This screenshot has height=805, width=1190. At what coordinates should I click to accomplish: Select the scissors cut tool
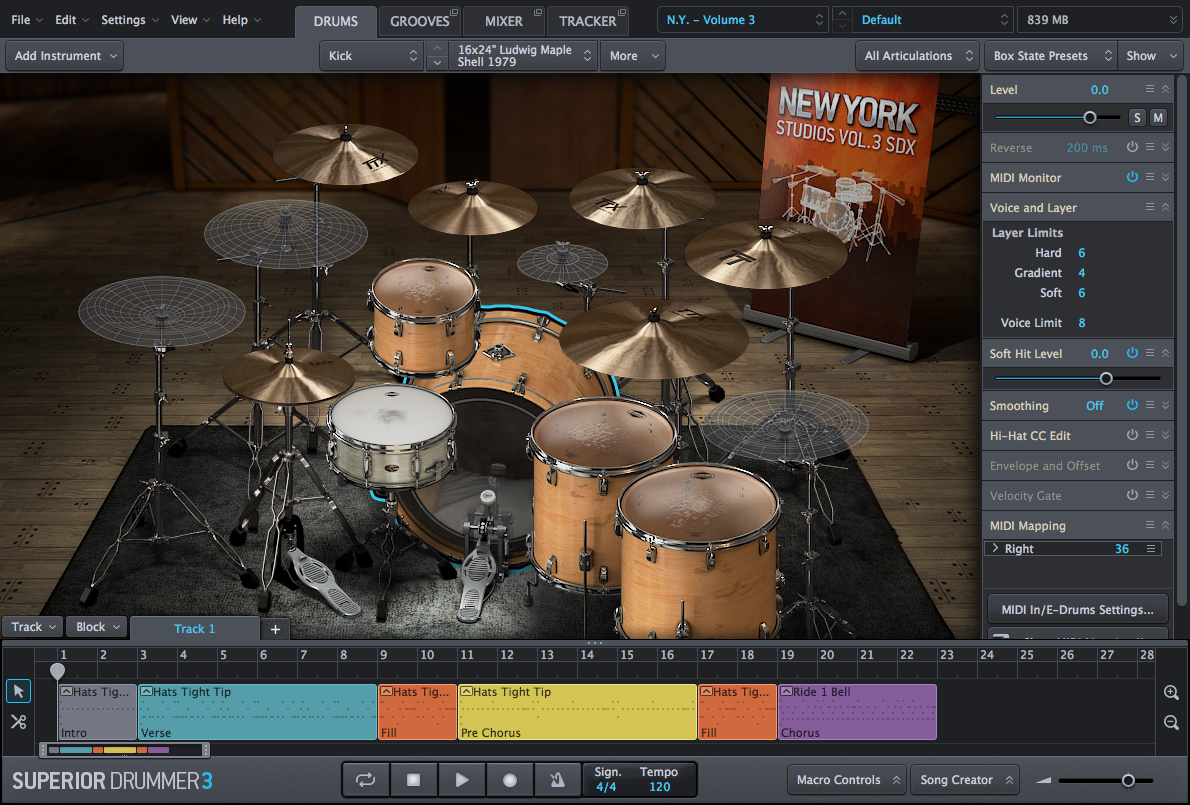coord(19,721)
